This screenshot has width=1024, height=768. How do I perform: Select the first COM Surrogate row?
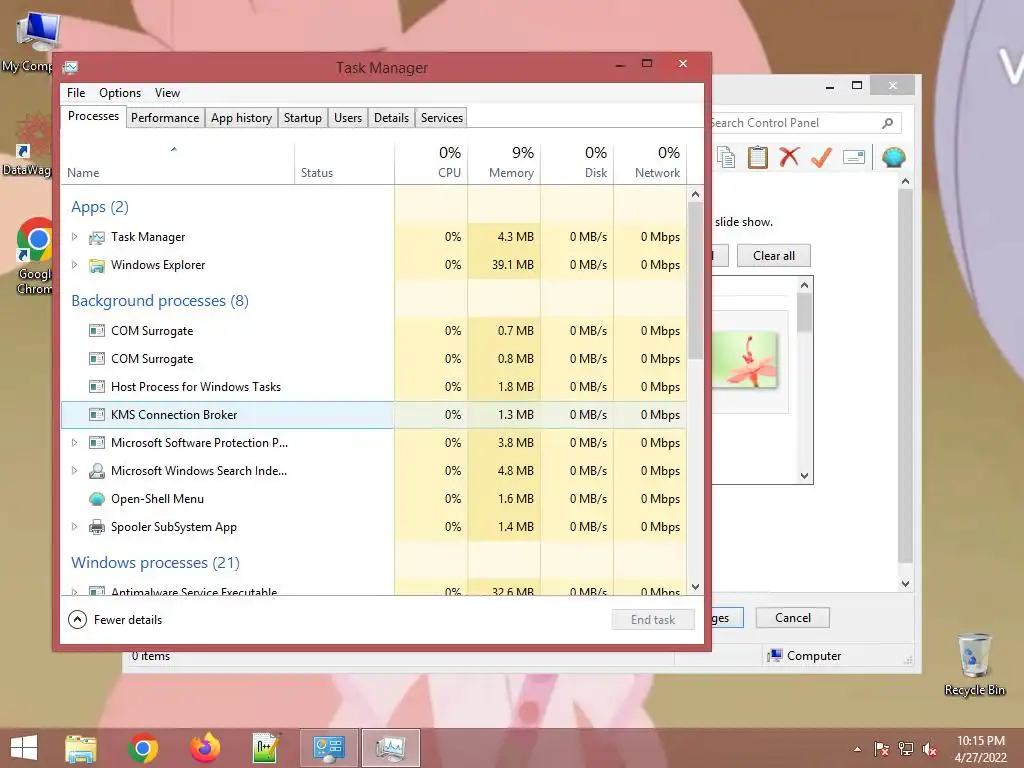(x=374, y=331)
